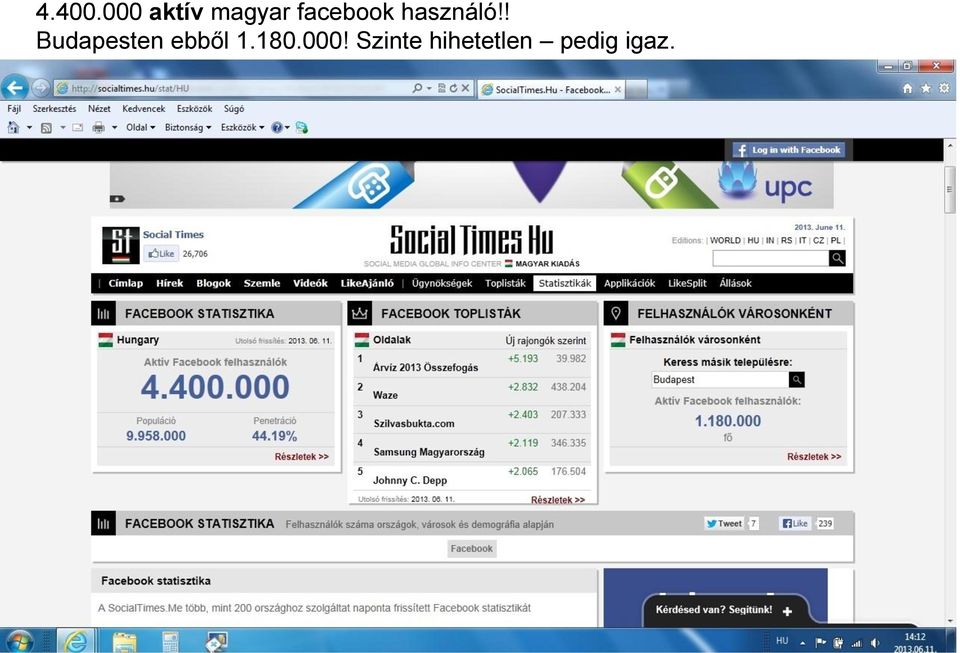Screen dimensions: 960x653
Task: Refresh the page with the reload icon
Action: pyautogui.click(x=453, y=88)
